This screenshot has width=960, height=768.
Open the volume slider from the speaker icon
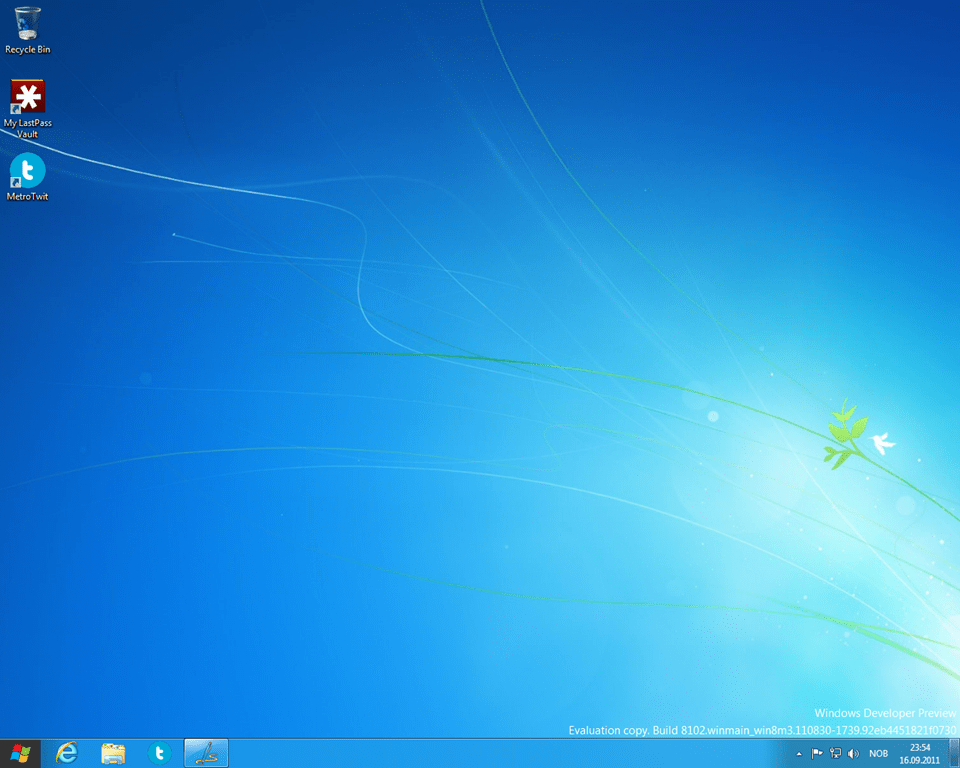click(854, 753)
